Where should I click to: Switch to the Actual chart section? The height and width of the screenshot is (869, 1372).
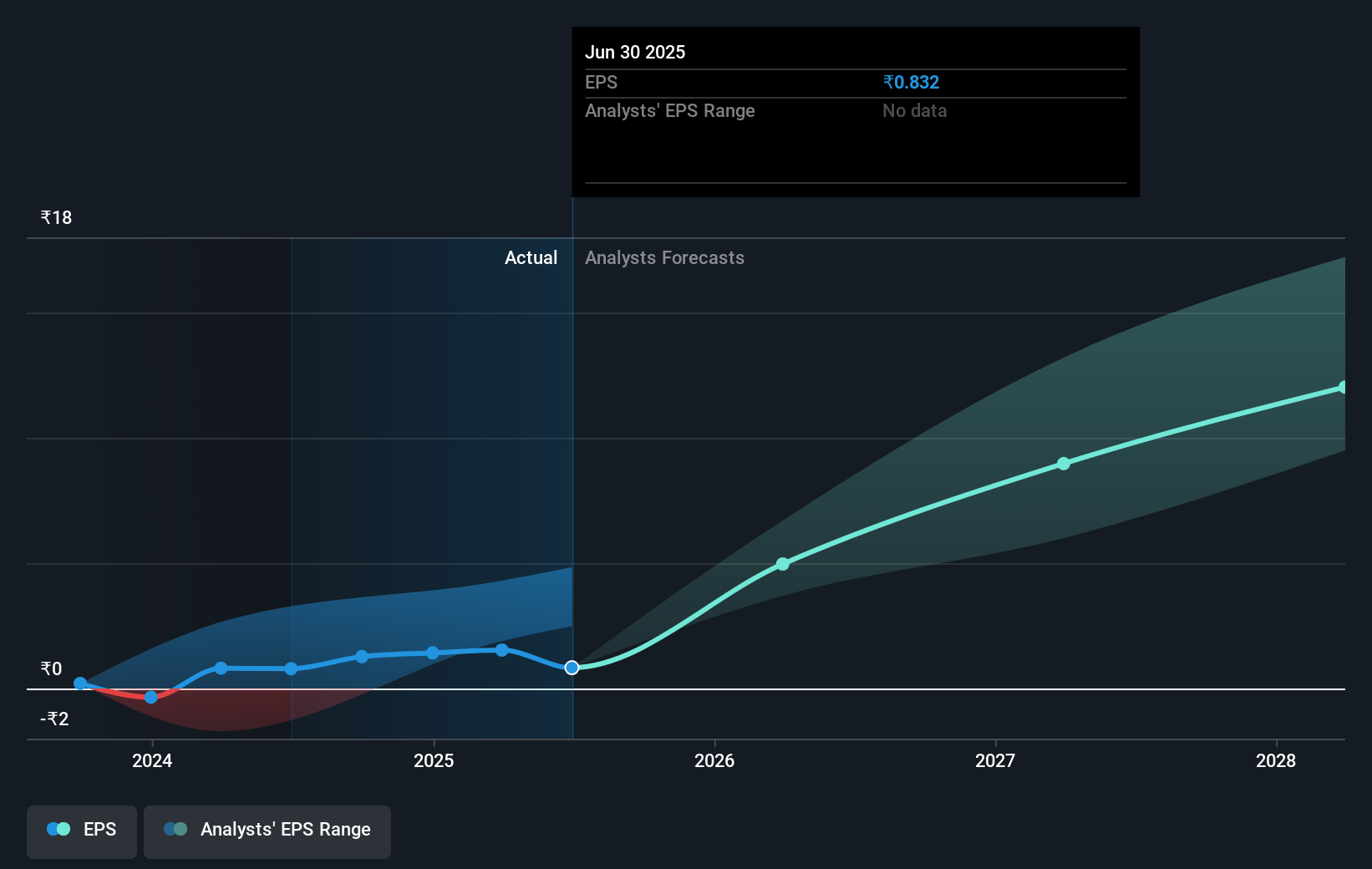(531, 257)
